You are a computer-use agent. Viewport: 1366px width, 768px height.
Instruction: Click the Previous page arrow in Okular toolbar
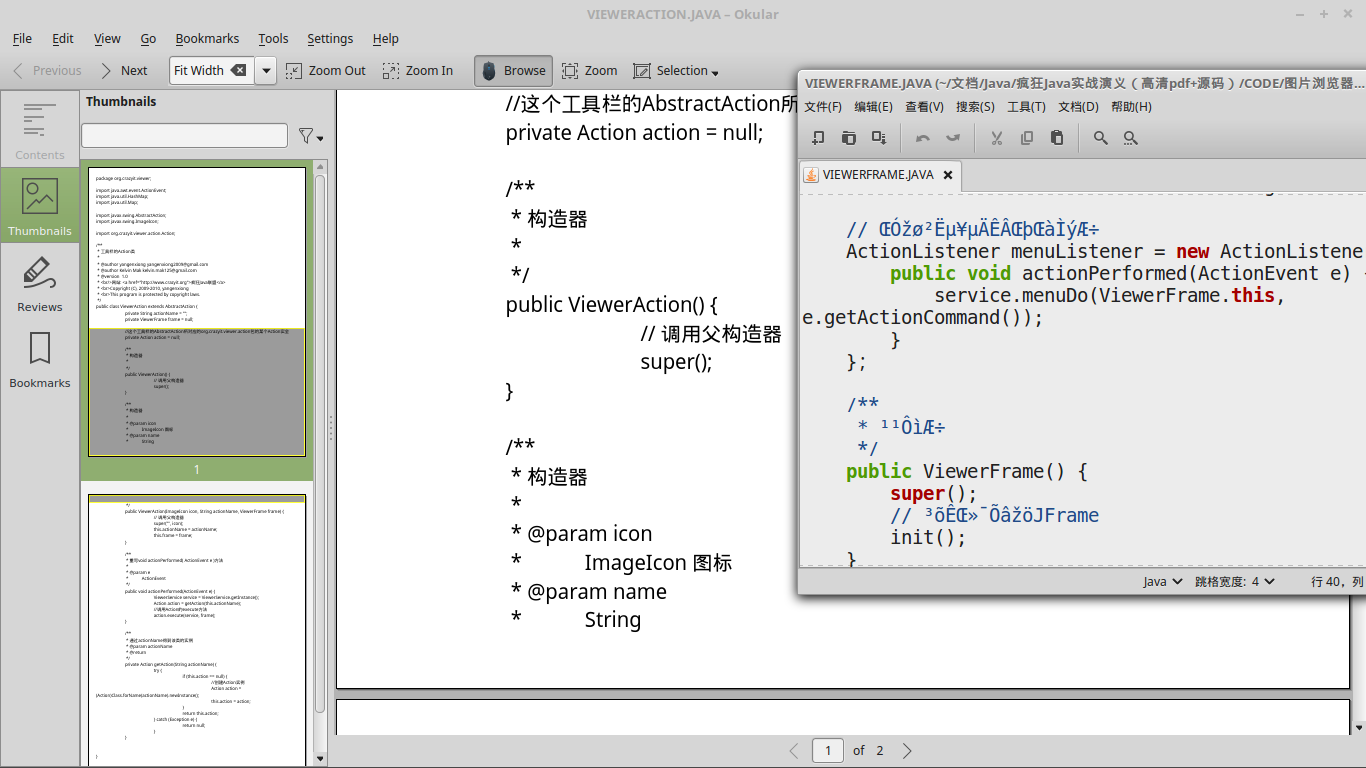[x=47, y=71]
